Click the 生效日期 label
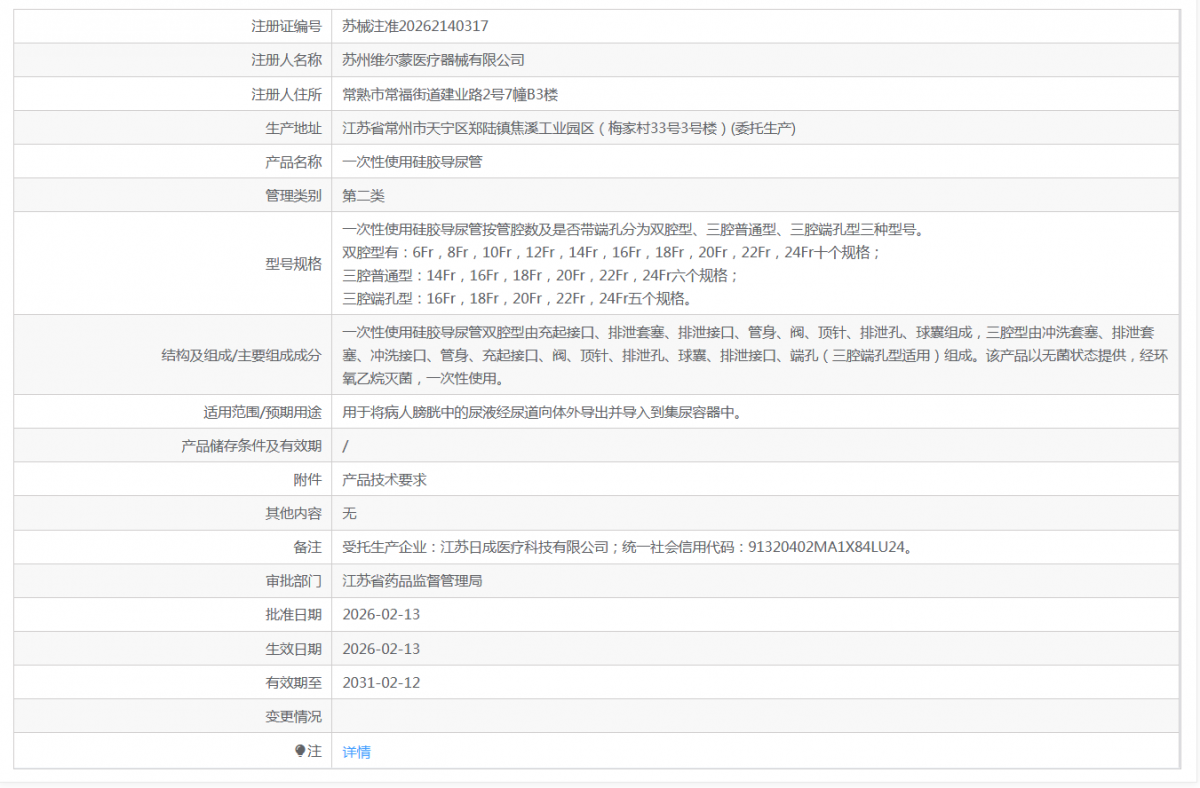The width and height of the screenshot is (1200, 788). 293,649
